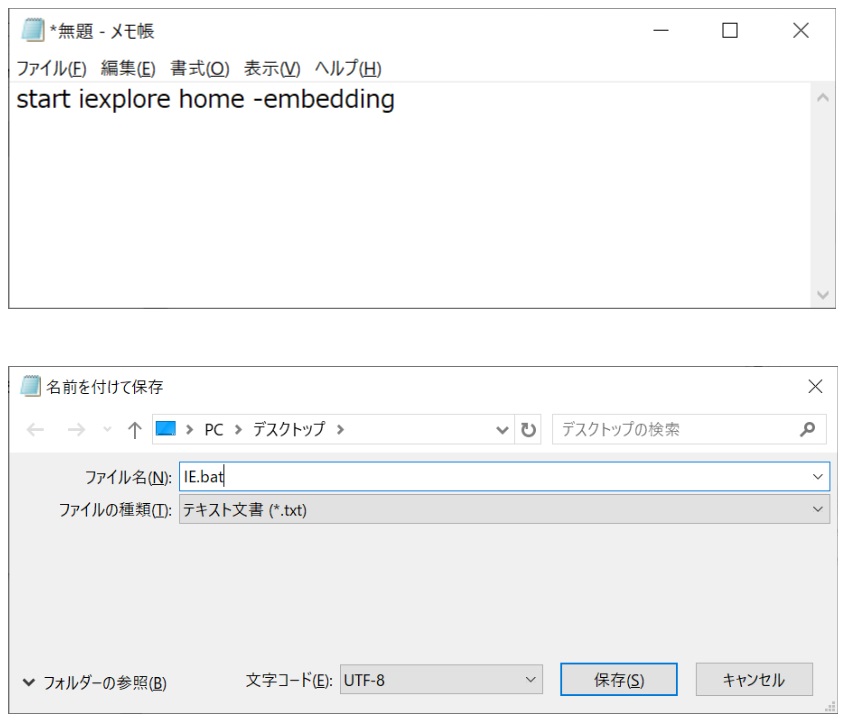Click the Notepad scrollbar up arrow
Viewport: 850px width, 721px height.
[x=822, y=98]
